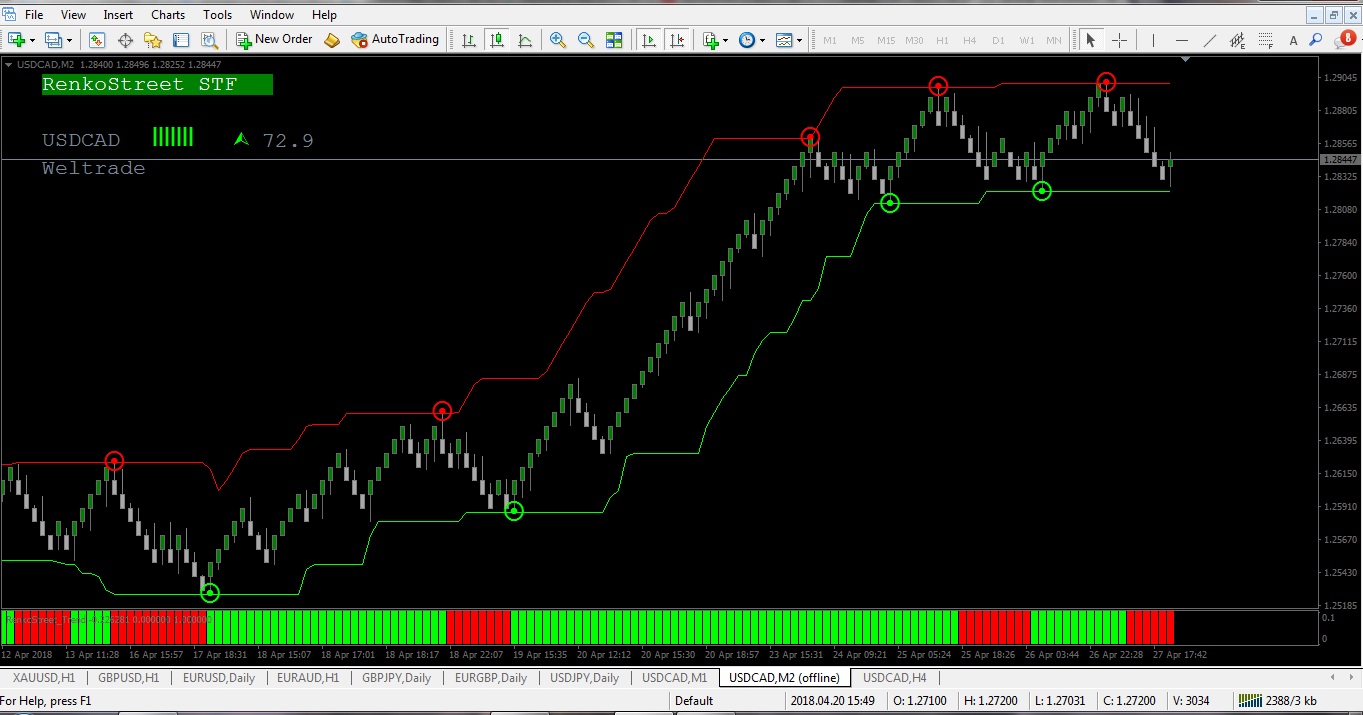
Task: Open the Window menu
Action: pos(272,15)
